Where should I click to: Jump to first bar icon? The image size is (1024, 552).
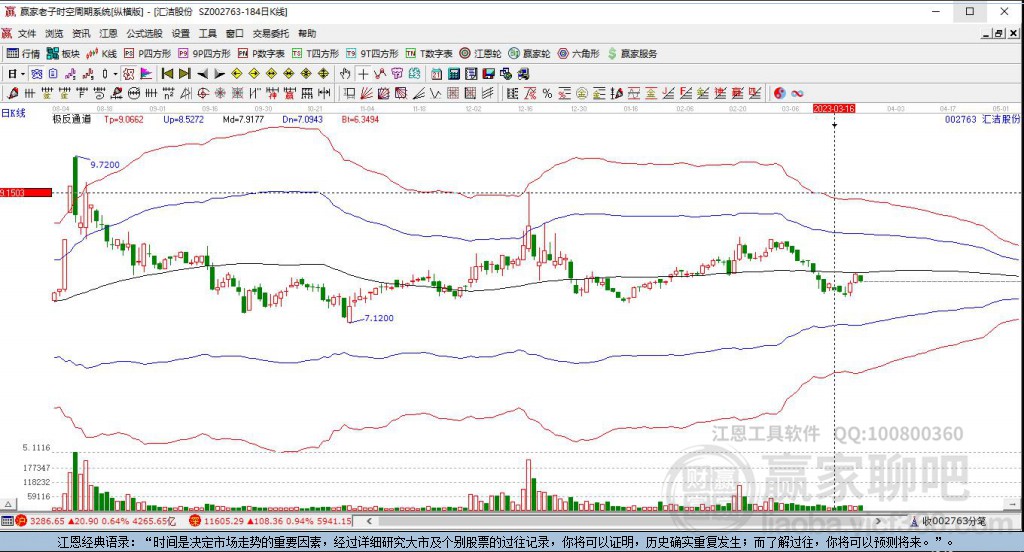(x=167, y=74)
